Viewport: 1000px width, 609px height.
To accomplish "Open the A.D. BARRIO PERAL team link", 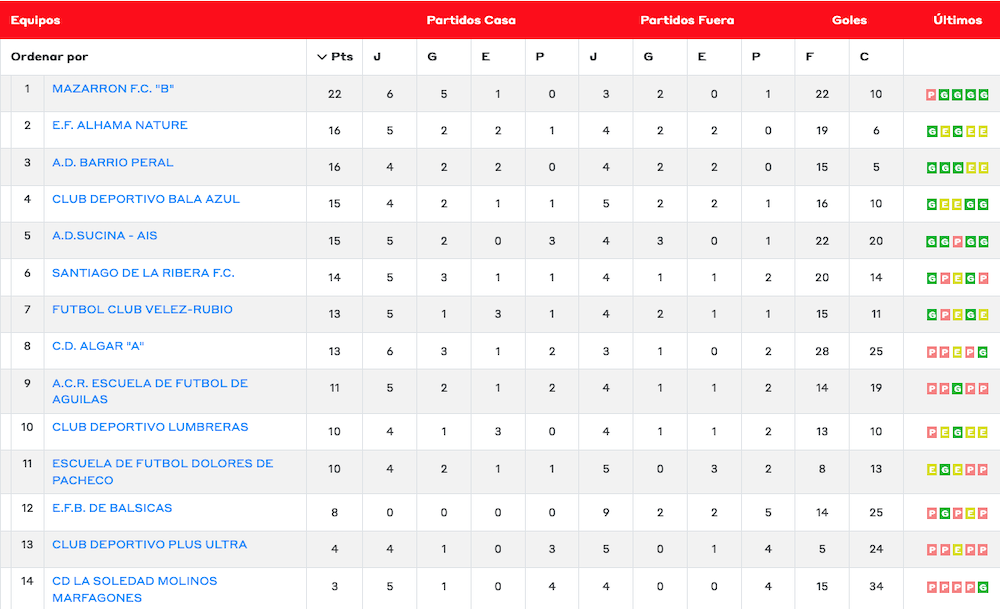I will click(x=113, y=163).
